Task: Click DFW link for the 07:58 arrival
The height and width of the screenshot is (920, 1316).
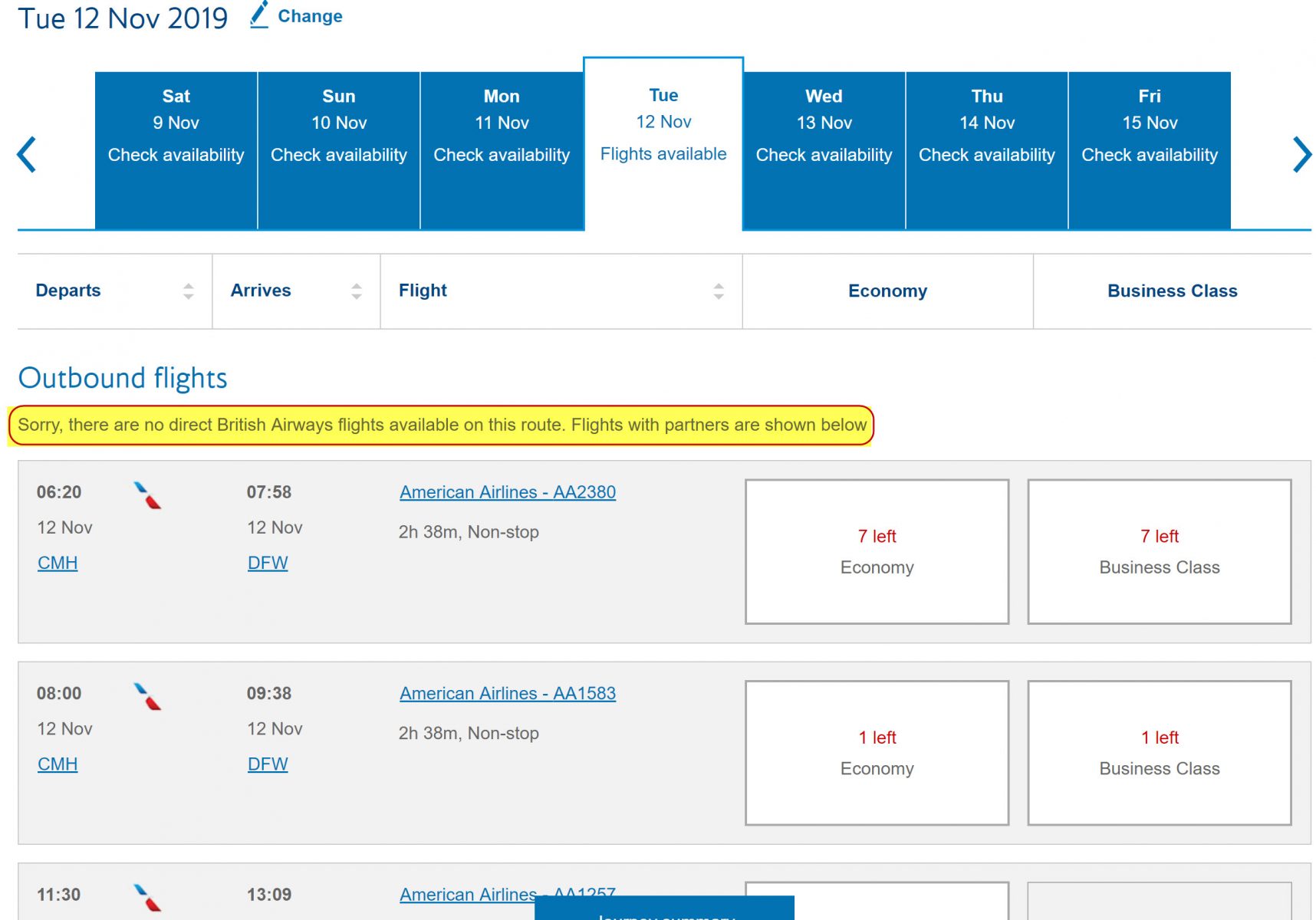Action: point(268,563)
